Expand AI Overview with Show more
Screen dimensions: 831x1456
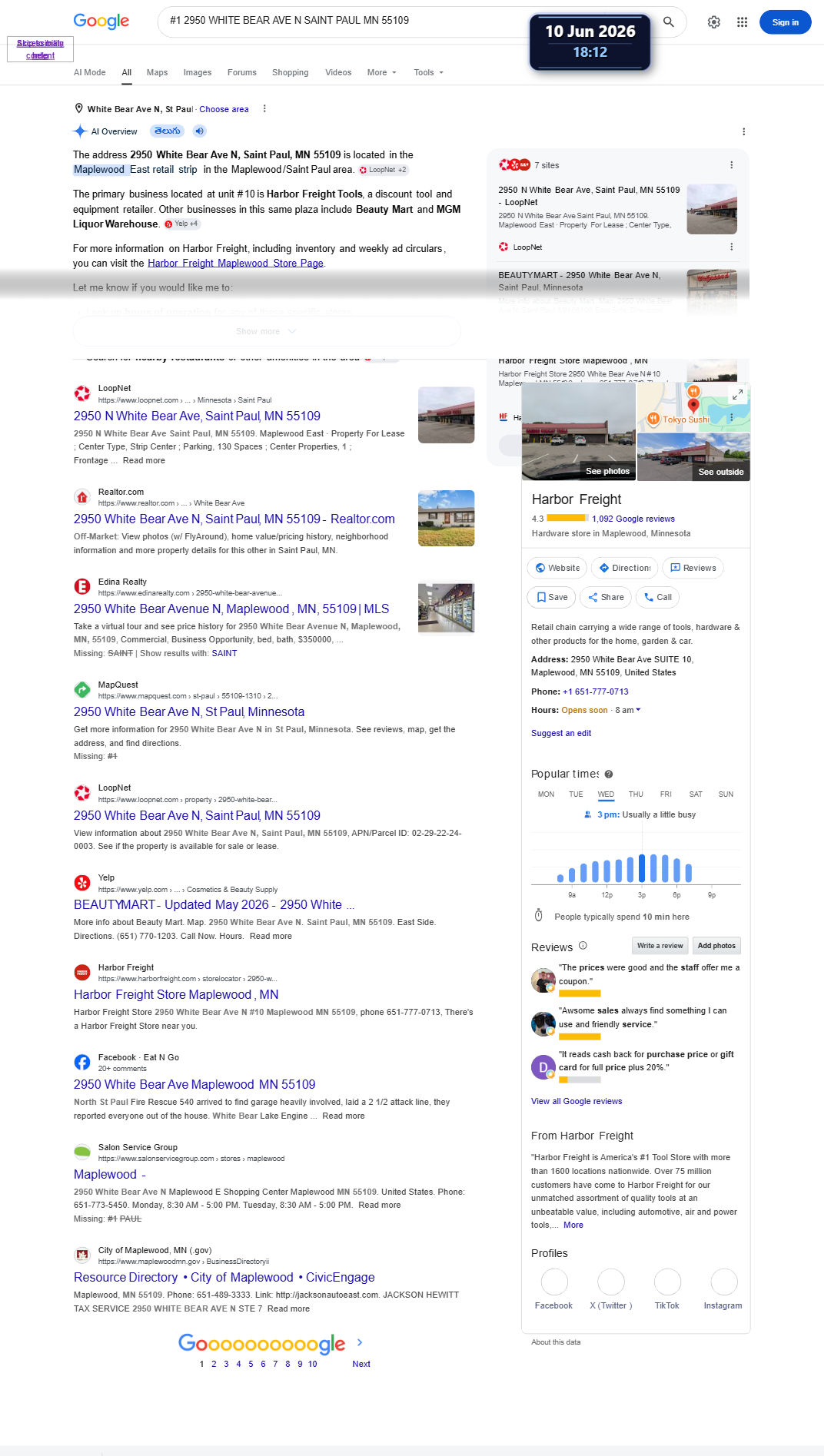(266, 331)
